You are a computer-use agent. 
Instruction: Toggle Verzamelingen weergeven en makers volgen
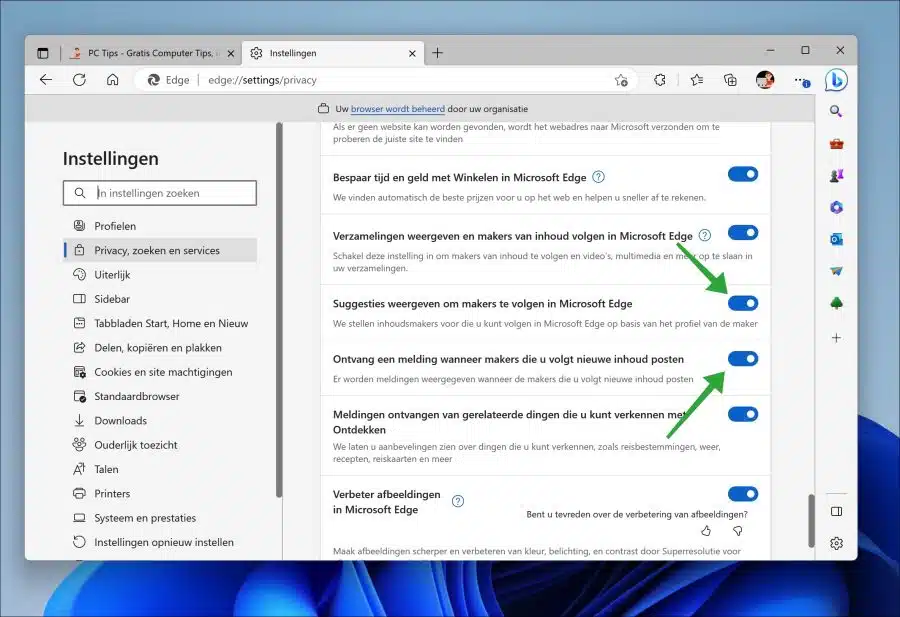(x=743, y=232)
